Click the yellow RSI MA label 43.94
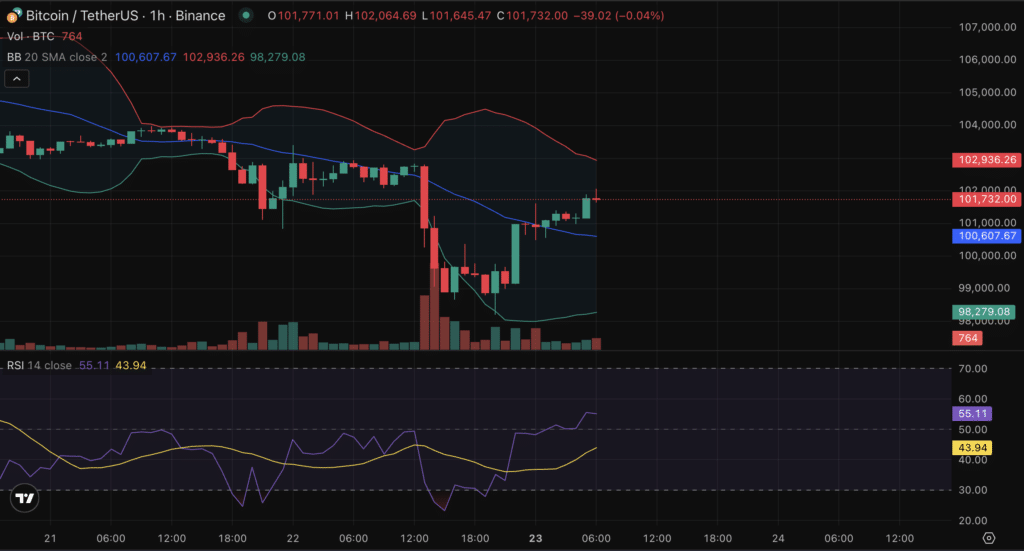Viewport: 1024px width, 551px height. point(972,448)
